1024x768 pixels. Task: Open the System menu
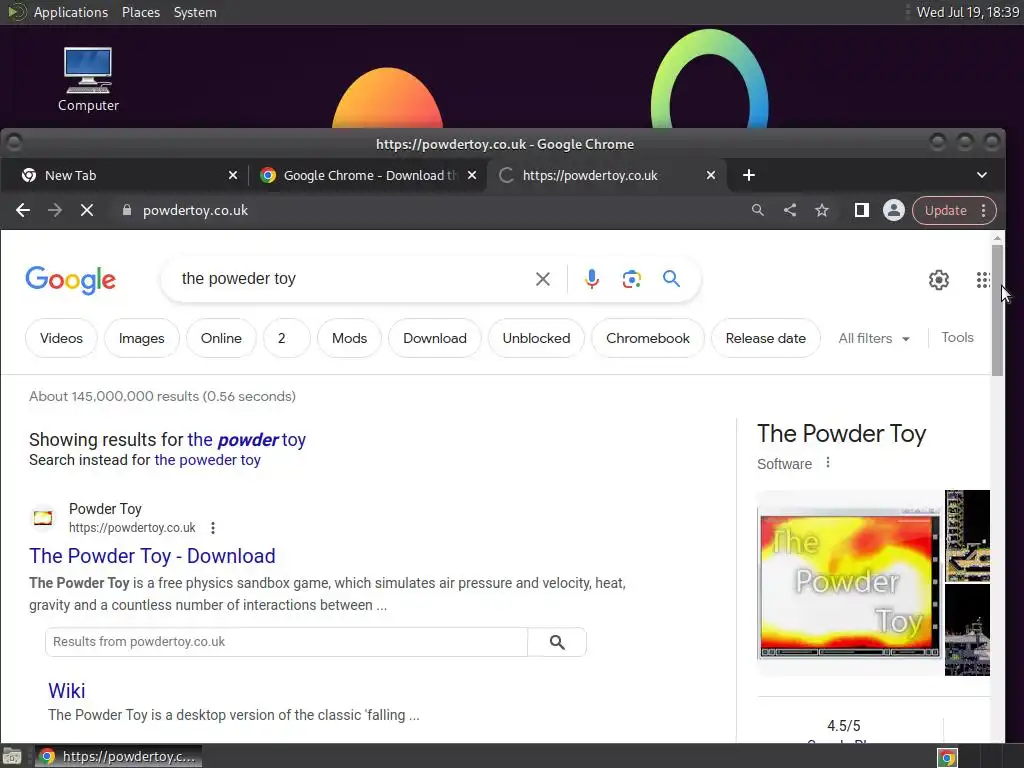pyautogui.click(x=195, y=12)
